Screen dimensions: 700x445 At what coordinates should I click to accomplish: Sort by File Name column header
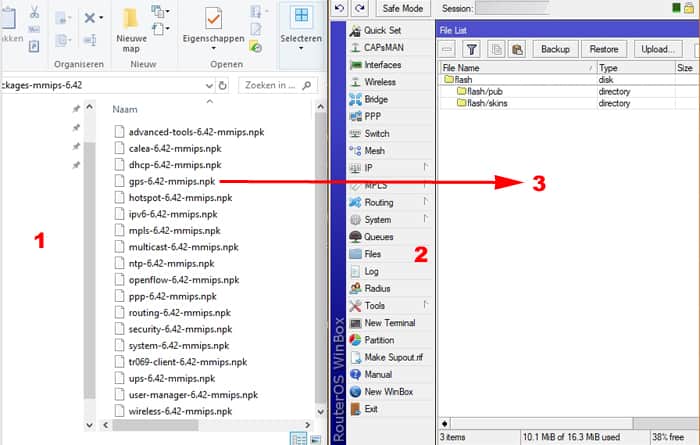[518, 68]
